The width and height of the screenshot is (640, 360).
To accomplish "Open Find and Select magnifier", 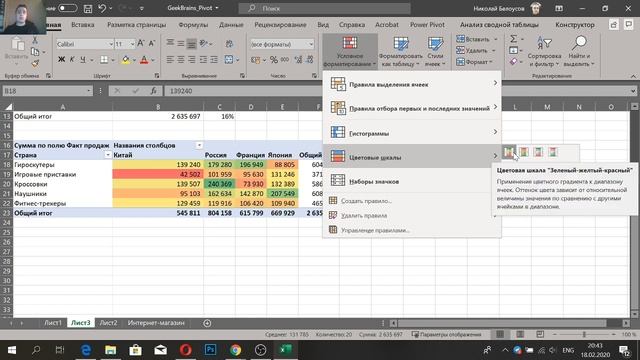I will click(579, 42).
